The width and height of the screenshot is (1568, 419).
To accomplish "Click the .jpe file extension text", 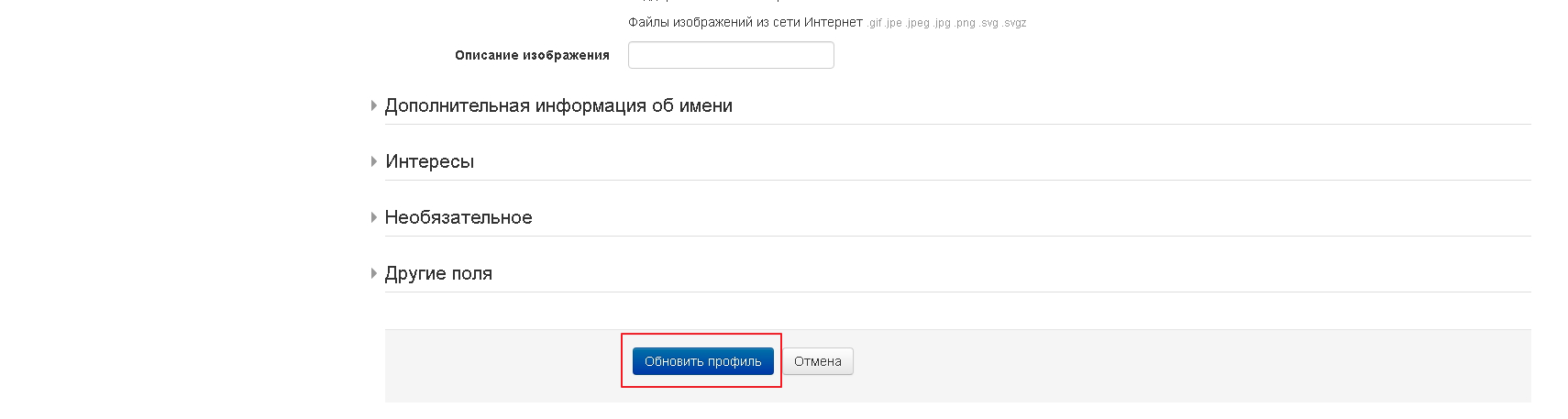I will coord(894,23).
